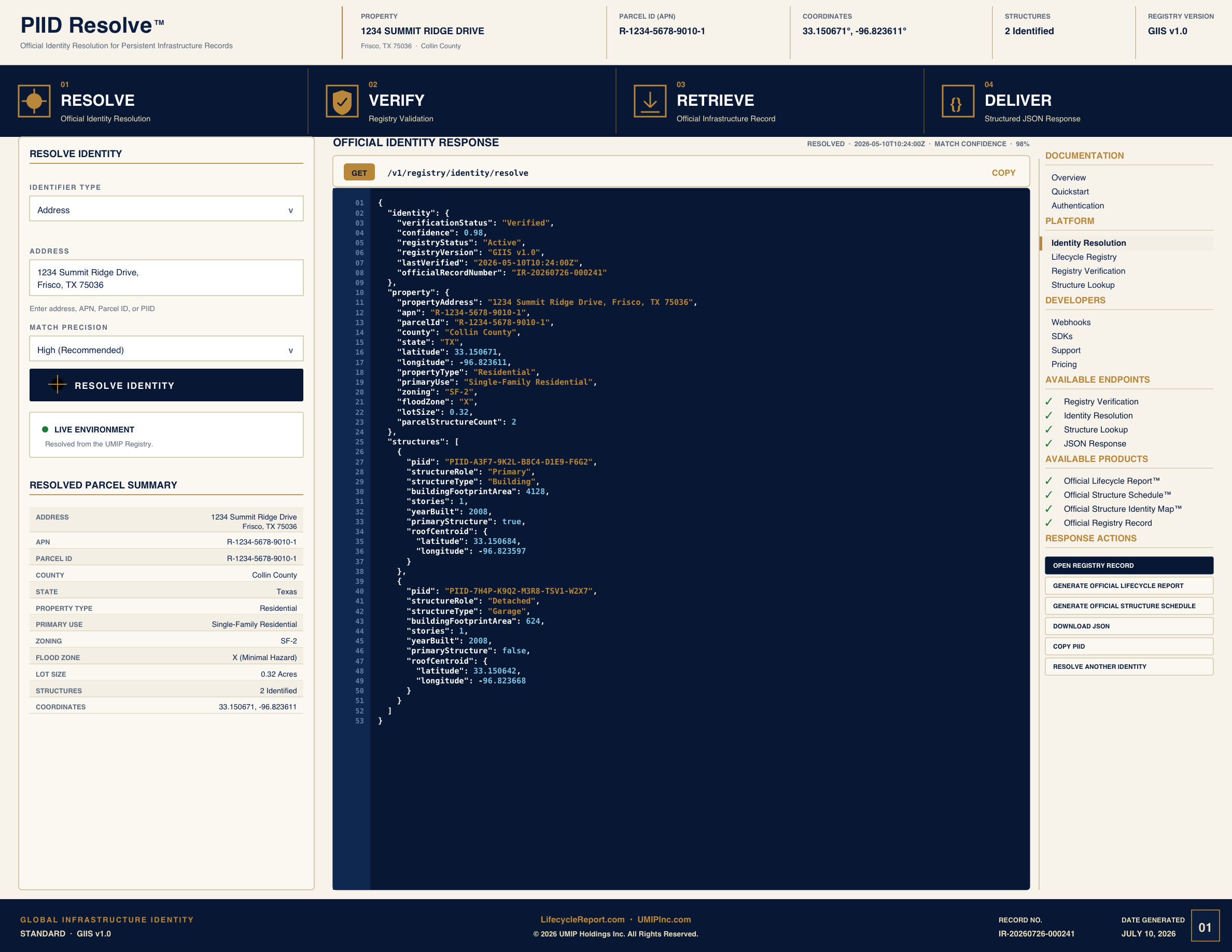Click the Verify shield checkmark icon
This screenshot has height=952, width=1232.
(x=342, y=101)
